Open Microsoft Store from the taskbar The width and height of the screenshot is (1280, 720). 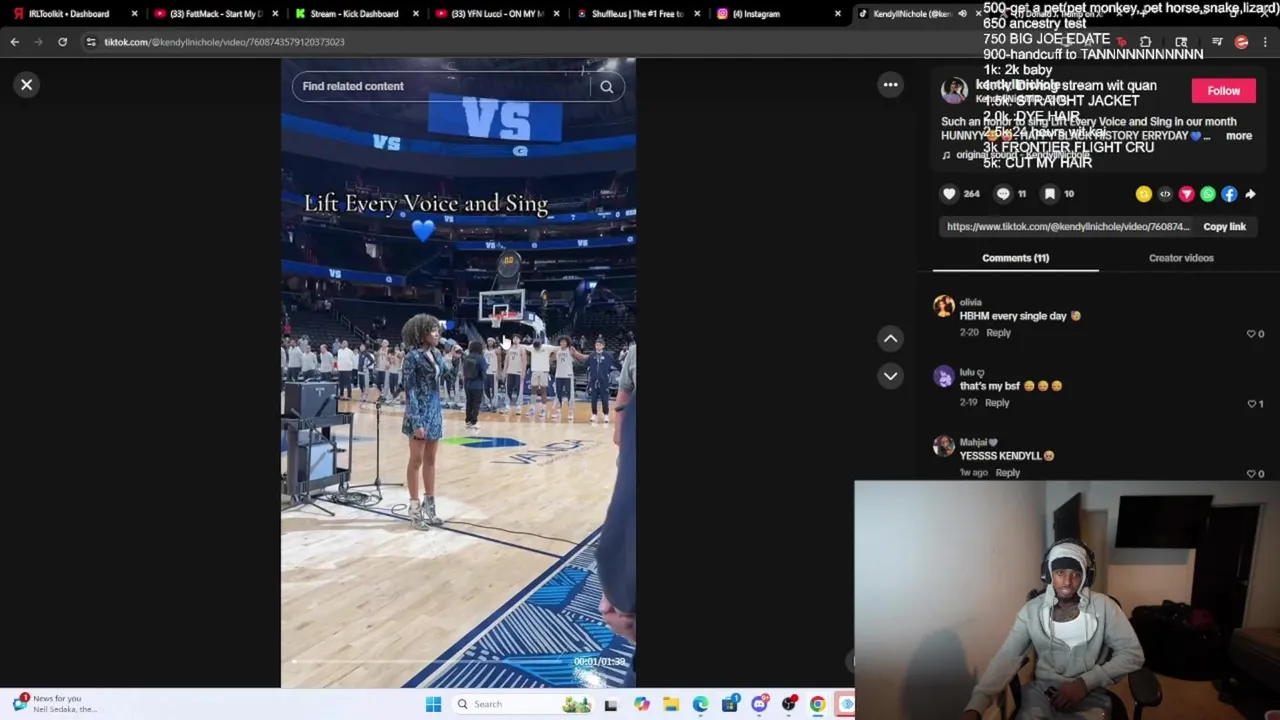[x=730, y=704]
